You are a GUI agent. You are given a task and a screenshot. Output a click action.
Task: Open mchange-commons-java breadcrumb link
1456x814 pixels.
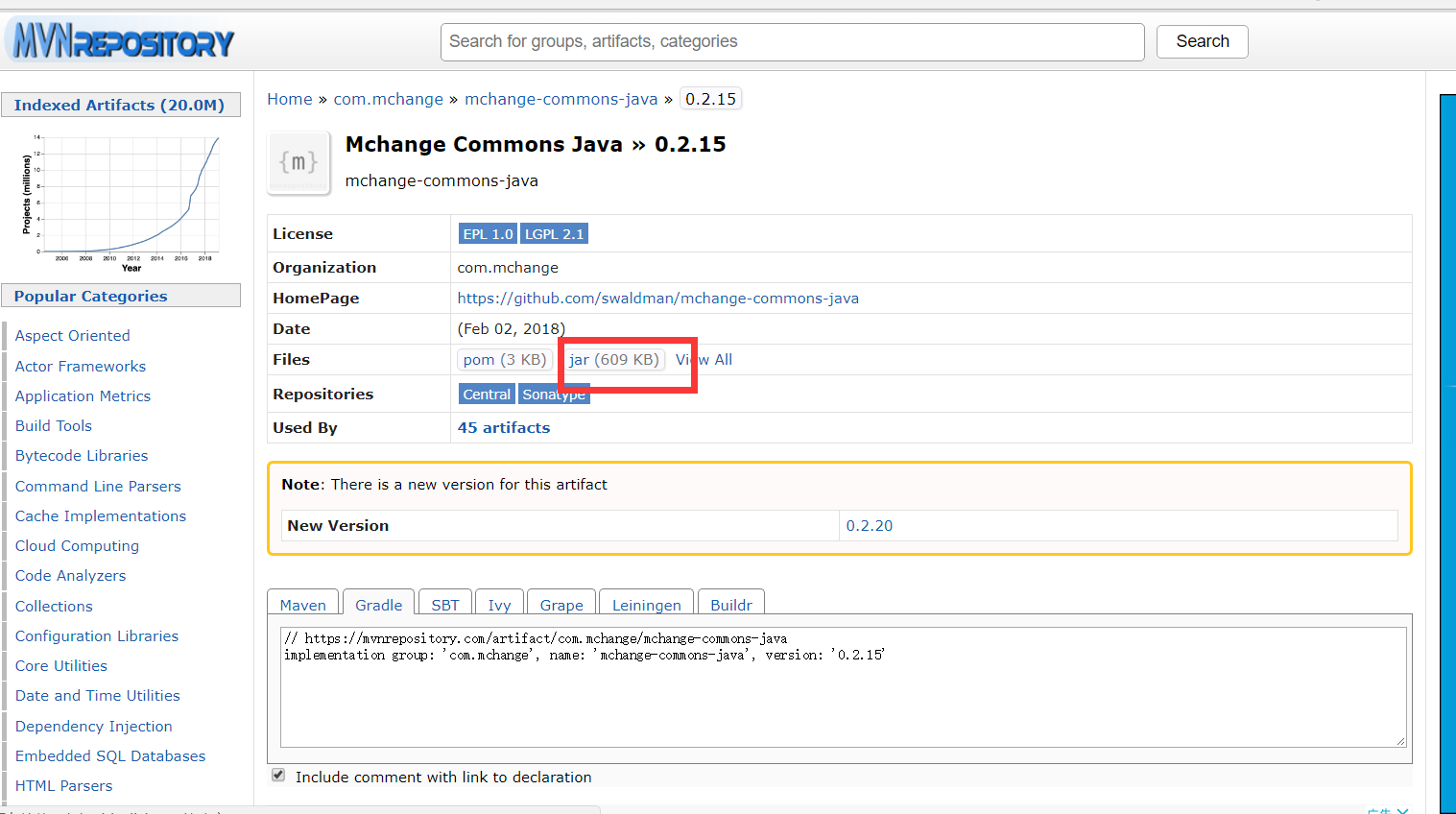coord(561,99)
